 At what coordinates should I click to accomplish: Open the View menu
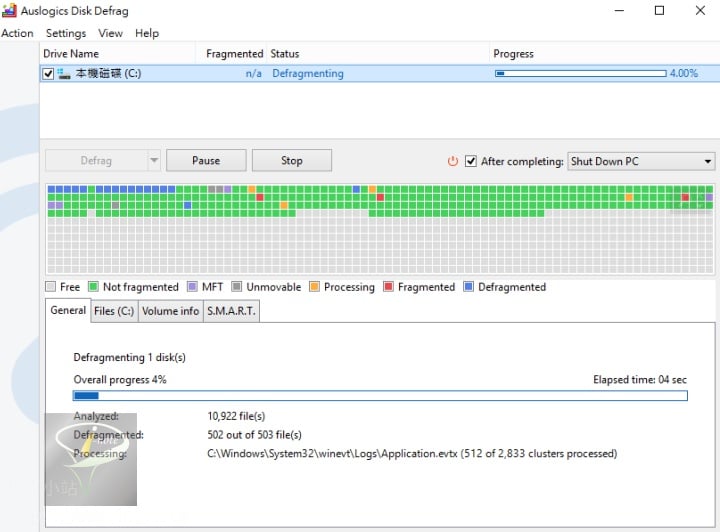(110, 33)
